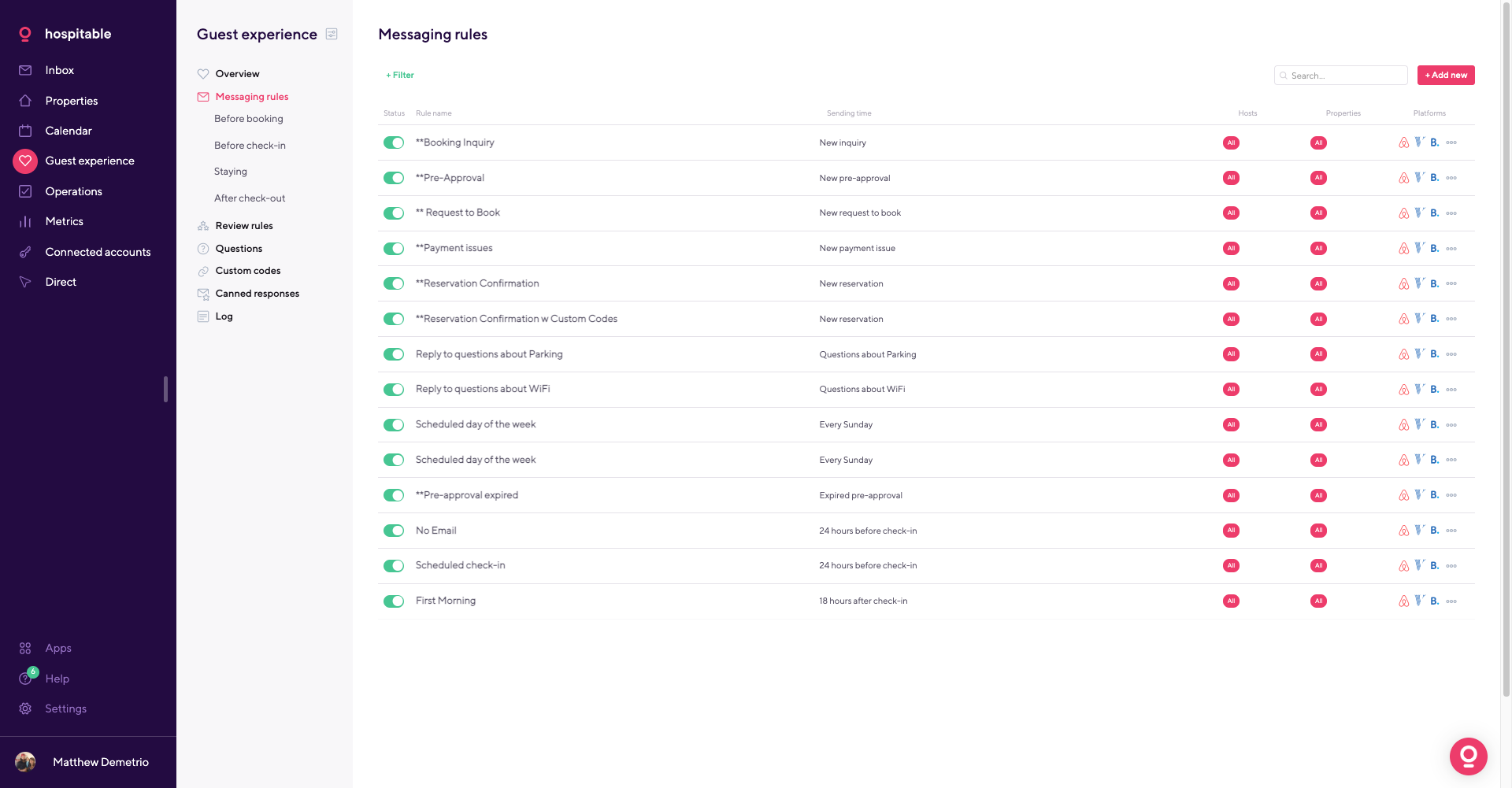Open more platforms menu on Payment issues row
This screenshot has width=1512, height=788.
(1452, 248)
